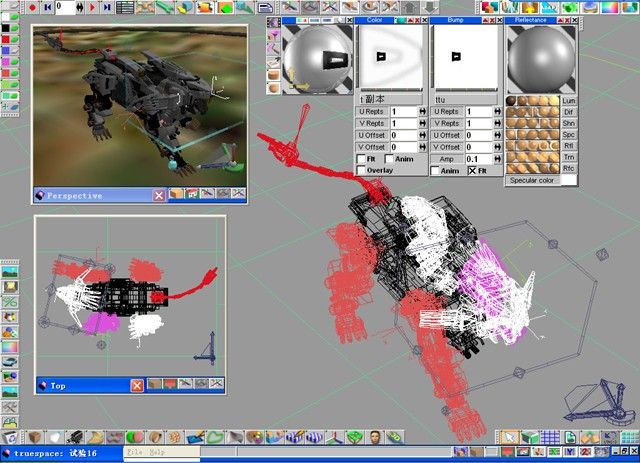Click the current frame number field

click(x=63, y=7)
